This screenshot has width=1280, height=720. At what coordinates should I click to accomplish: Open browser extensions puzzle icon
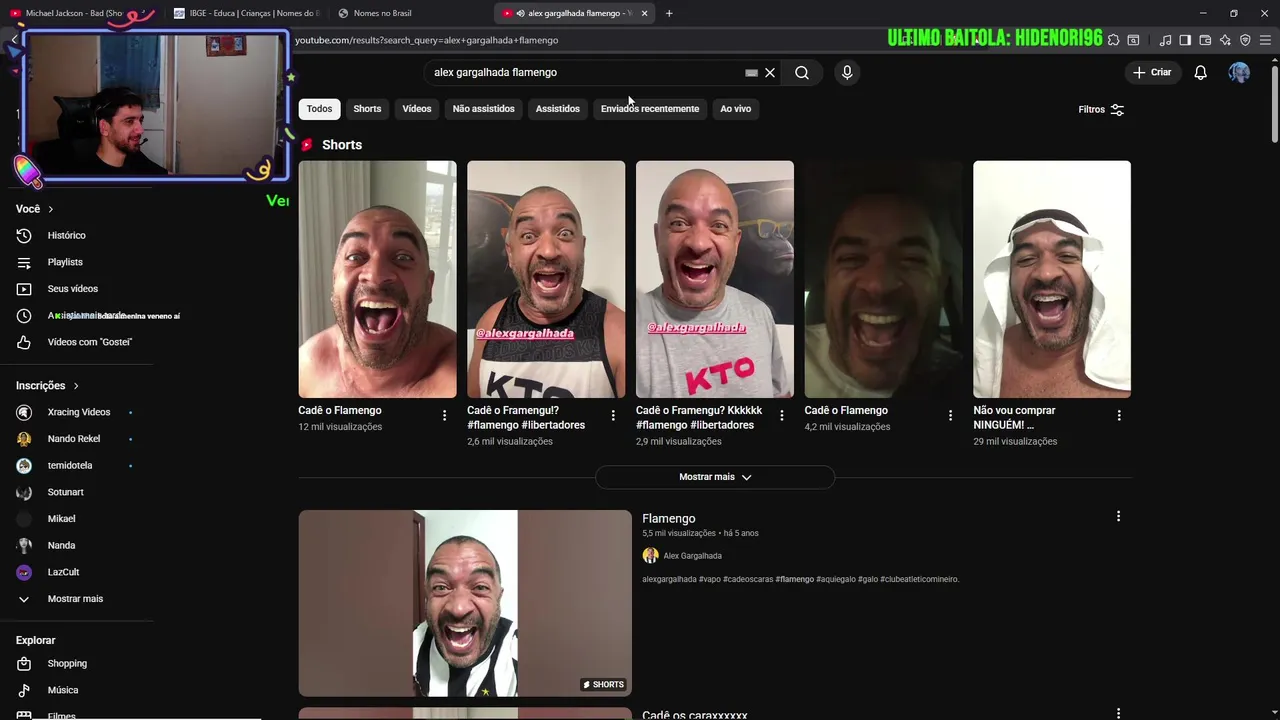(1113, 40)
